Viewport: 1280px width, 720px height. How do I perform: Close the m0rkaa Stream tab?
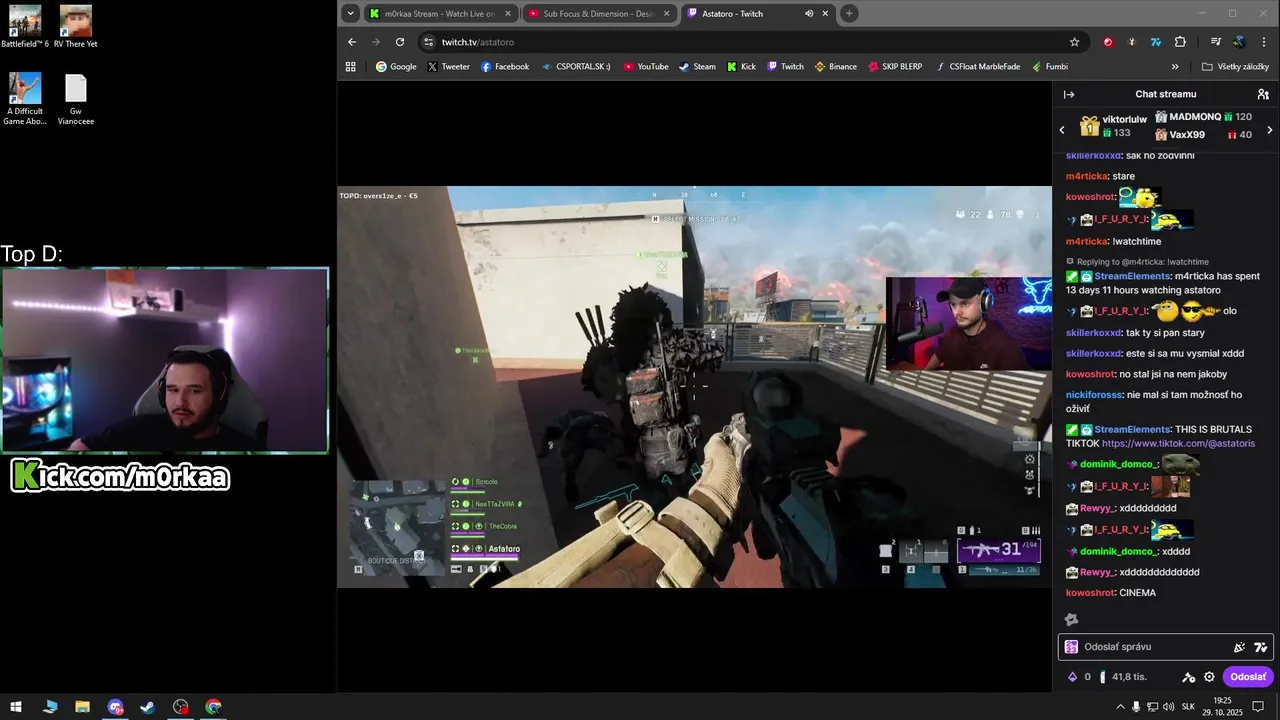[x=508, y=13]
